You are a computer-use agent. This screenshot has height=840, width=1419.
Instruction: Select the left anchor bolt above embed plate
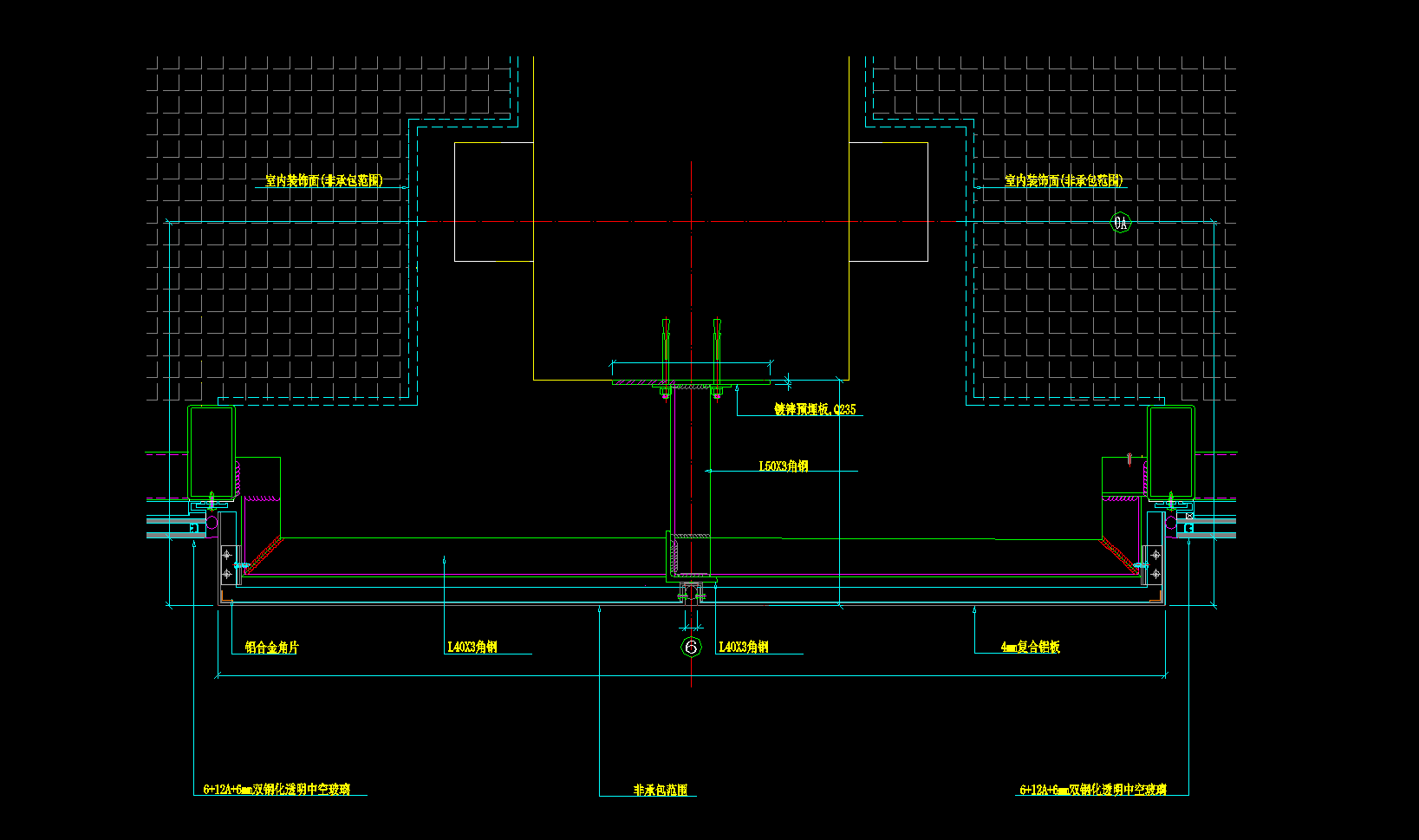pyautogui.click(x=666, y=347)
